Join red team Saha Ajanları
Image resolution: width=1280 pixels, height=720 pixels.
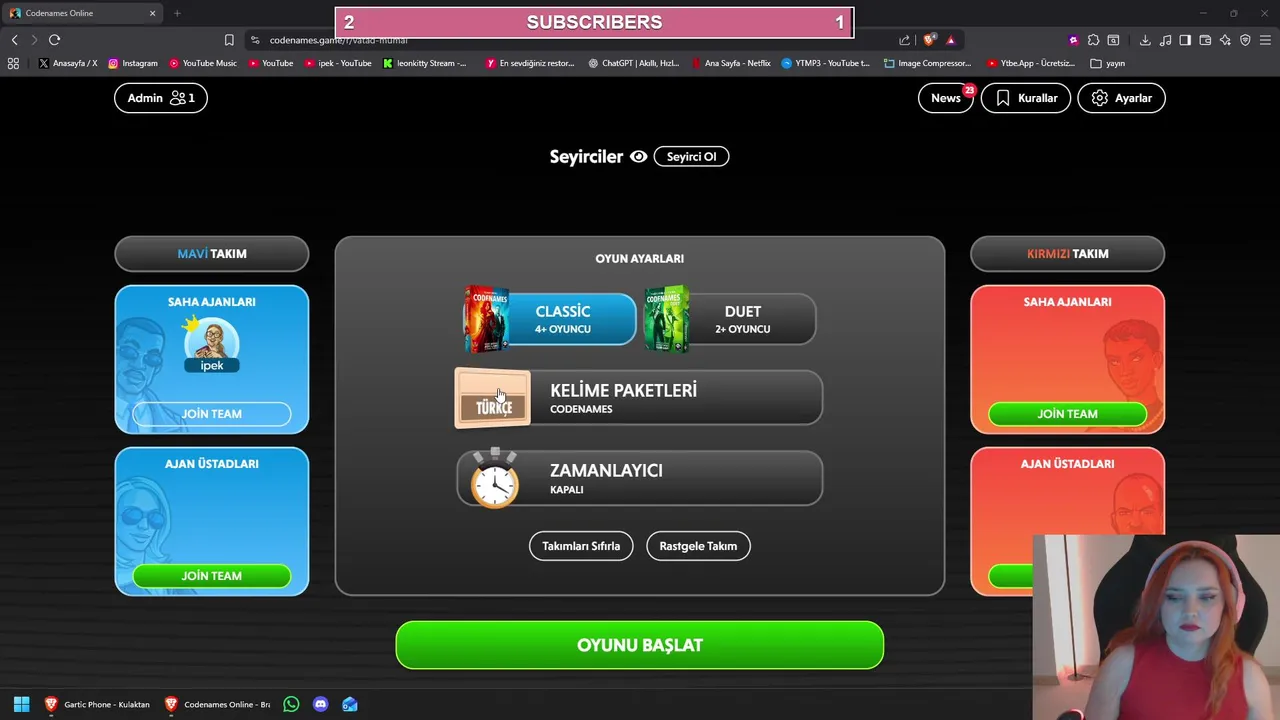[x=1067, y=414]
